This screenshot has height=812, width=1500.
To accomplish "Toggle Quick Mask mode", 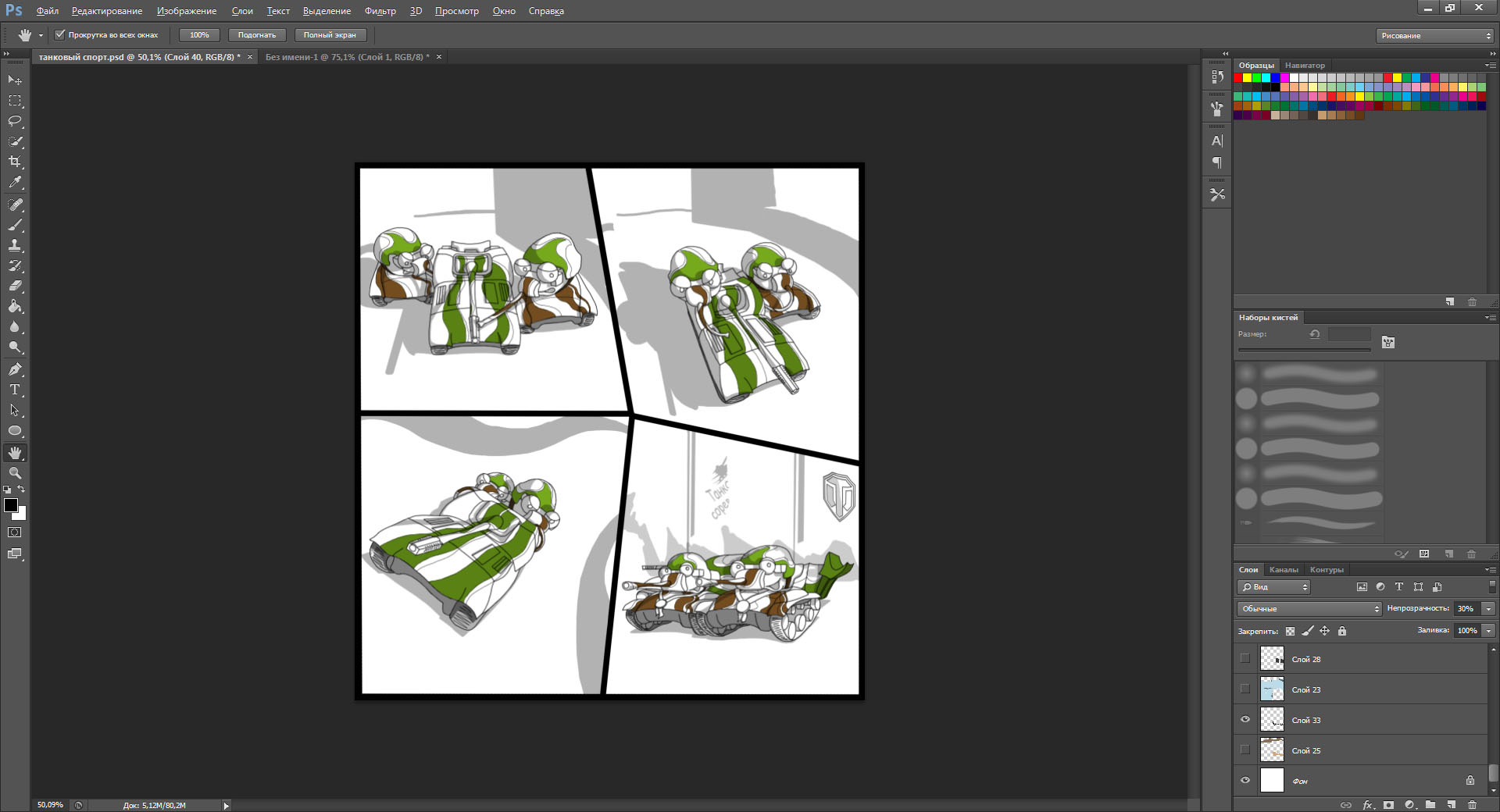I will (x=15, y=532).
